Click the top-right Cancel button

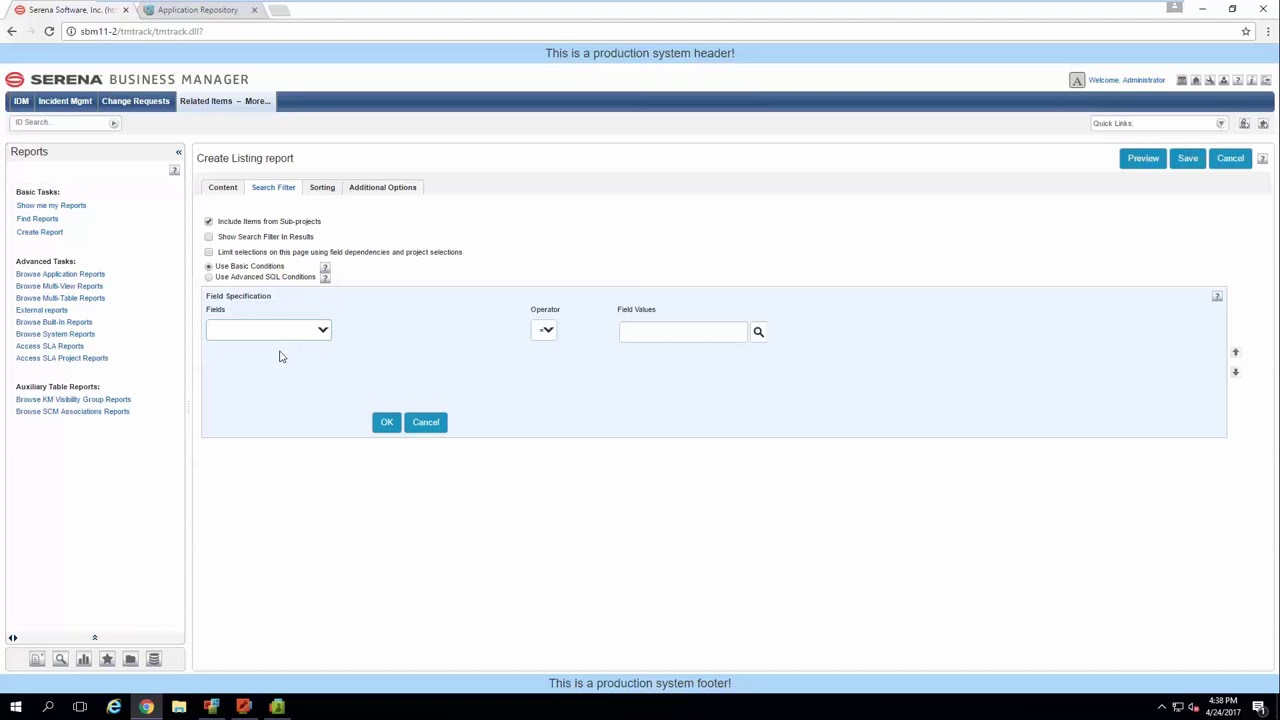1231,158
